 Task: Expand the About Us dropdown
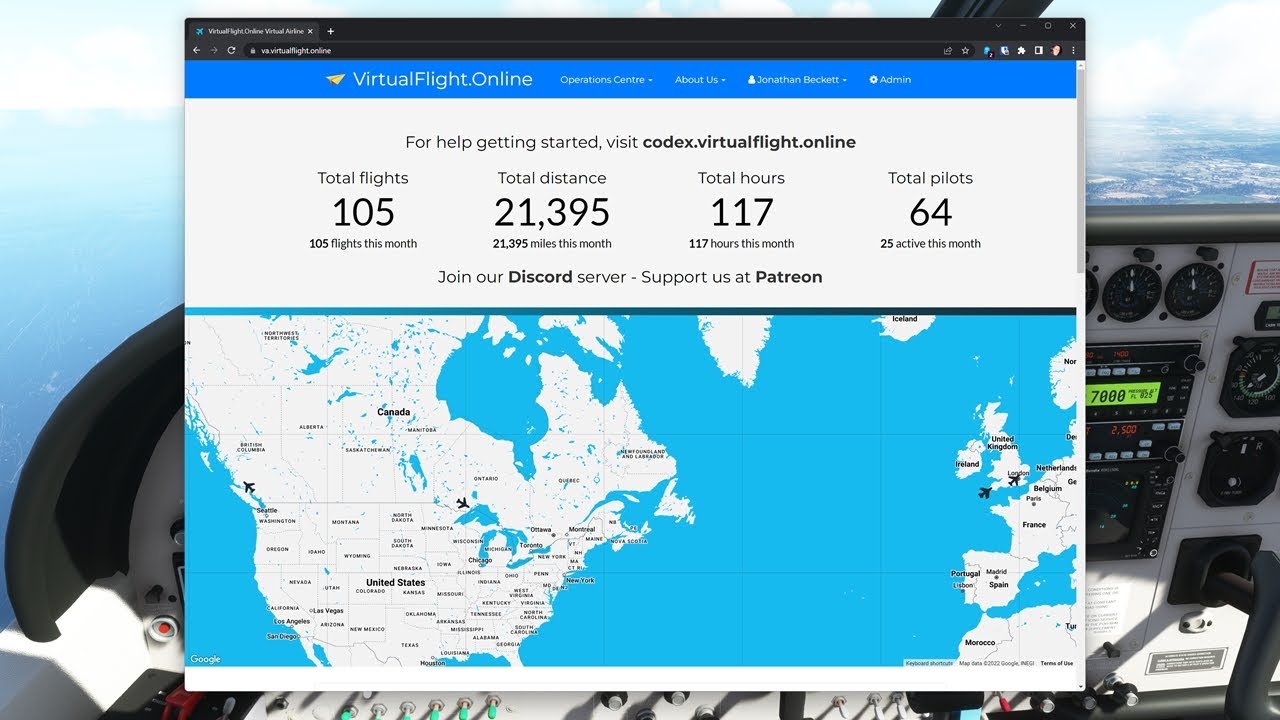coord(700,80)
